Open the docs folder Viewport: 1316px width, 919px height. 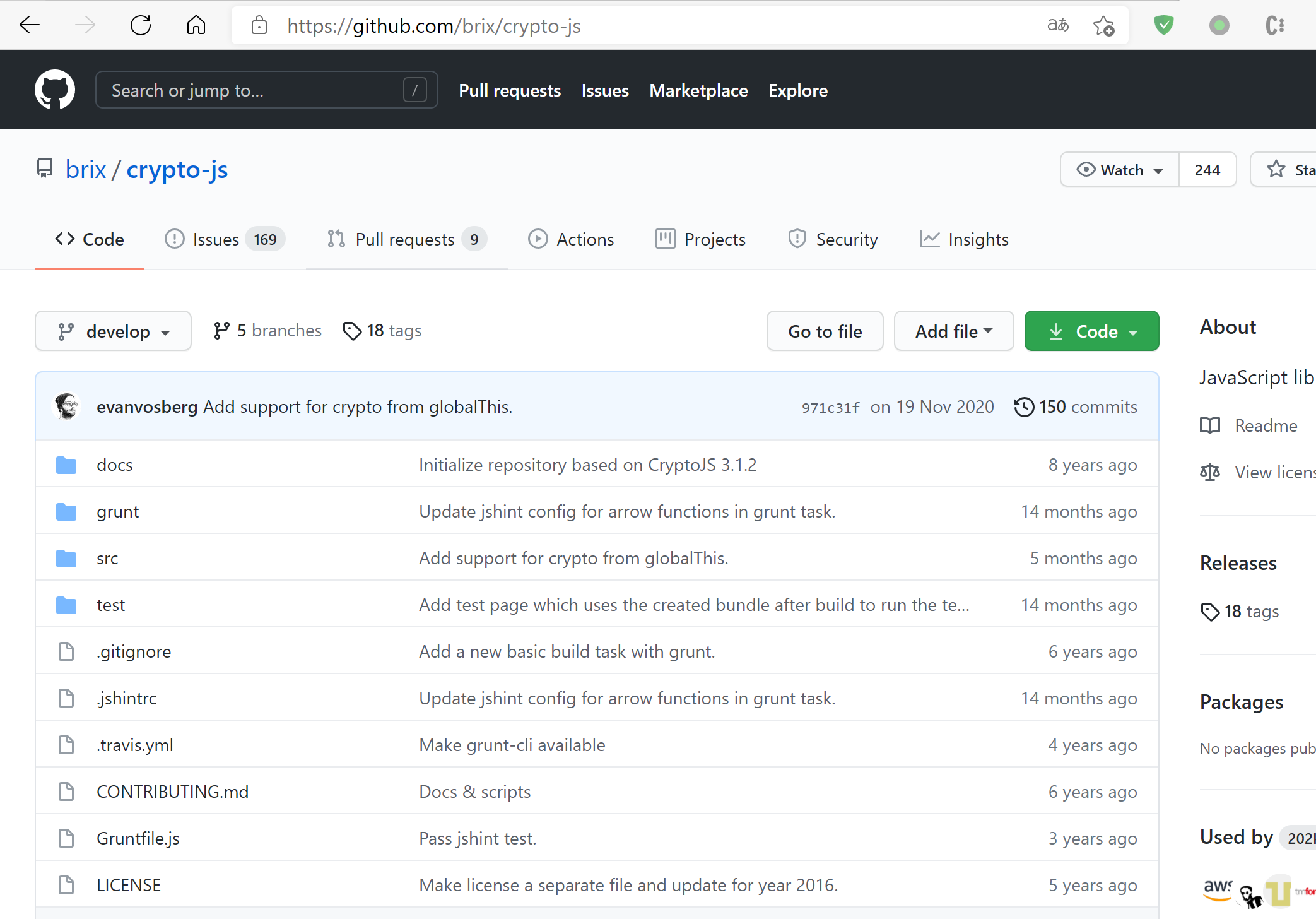coord(114,465)
